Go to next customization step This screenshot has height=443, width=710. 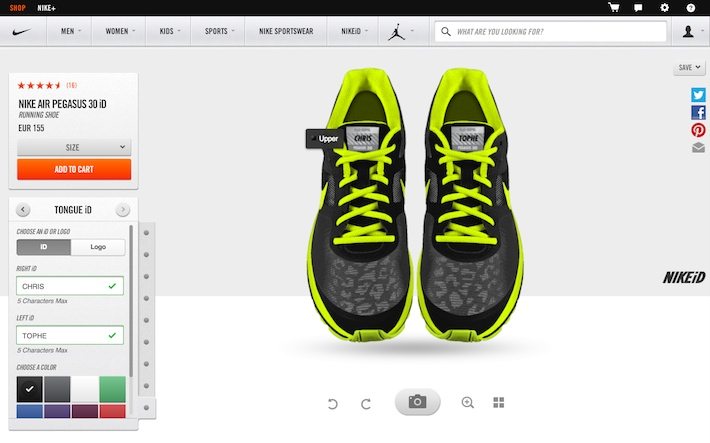click(x=123, y=210)
